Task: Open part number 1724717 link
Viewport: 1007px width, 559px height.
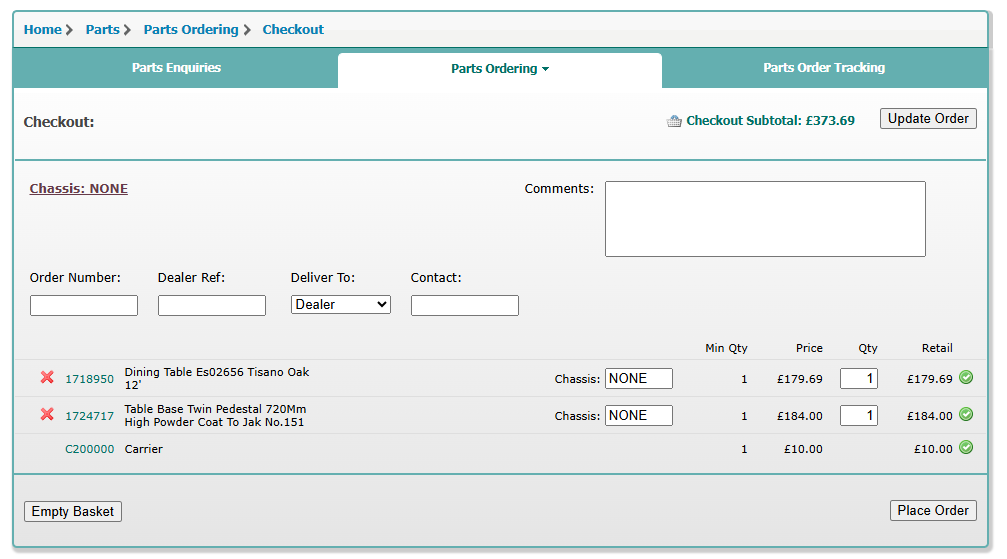Action: point(89,416)
